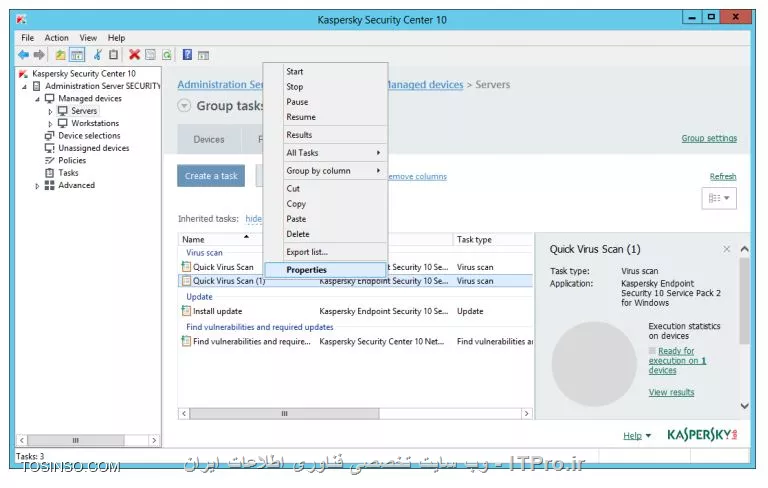Open All Tasks submenu in context menu
This screenshot has width=768, height=488.
point(333,153)
